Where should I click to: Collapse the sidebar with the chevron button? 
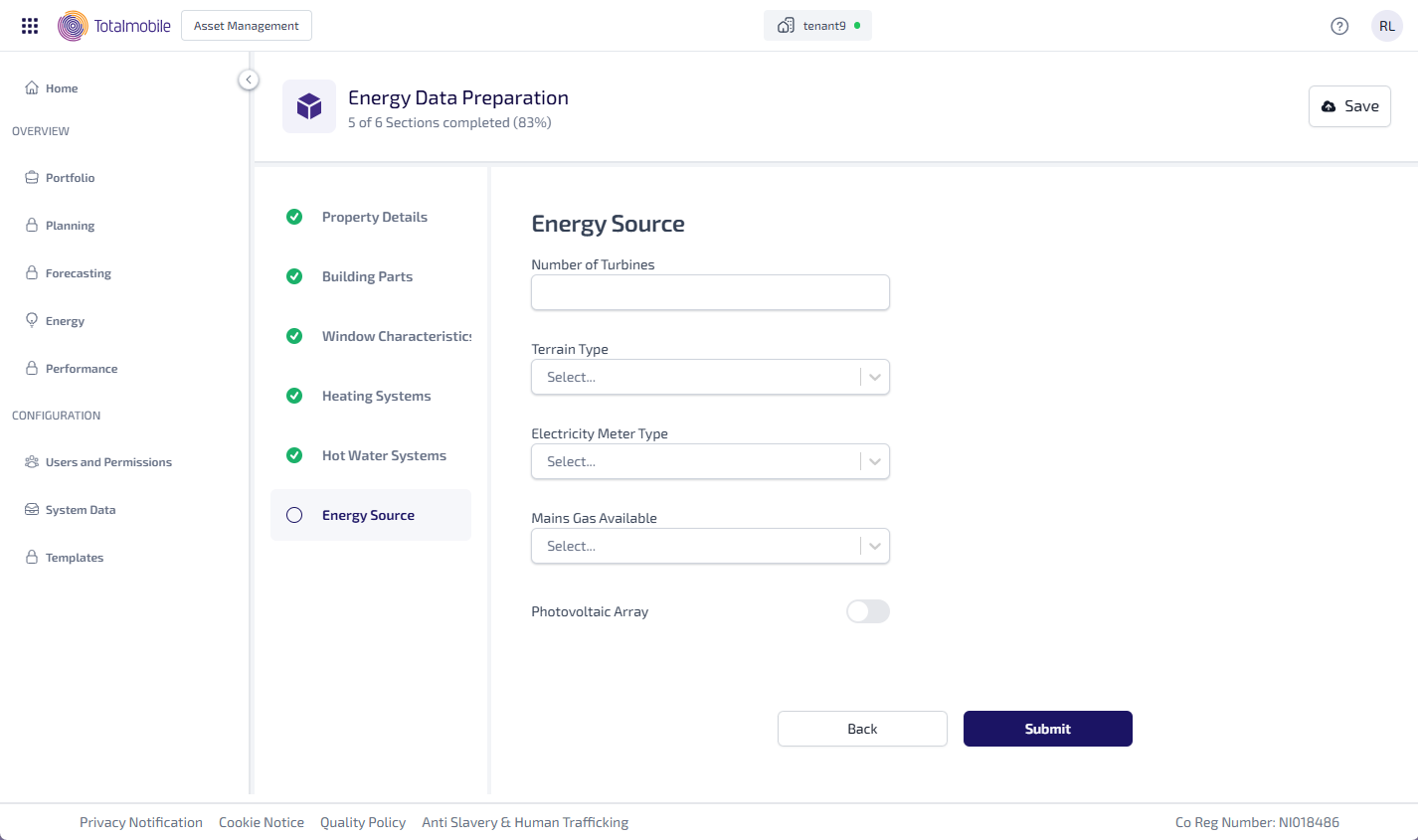pos(249,80)
